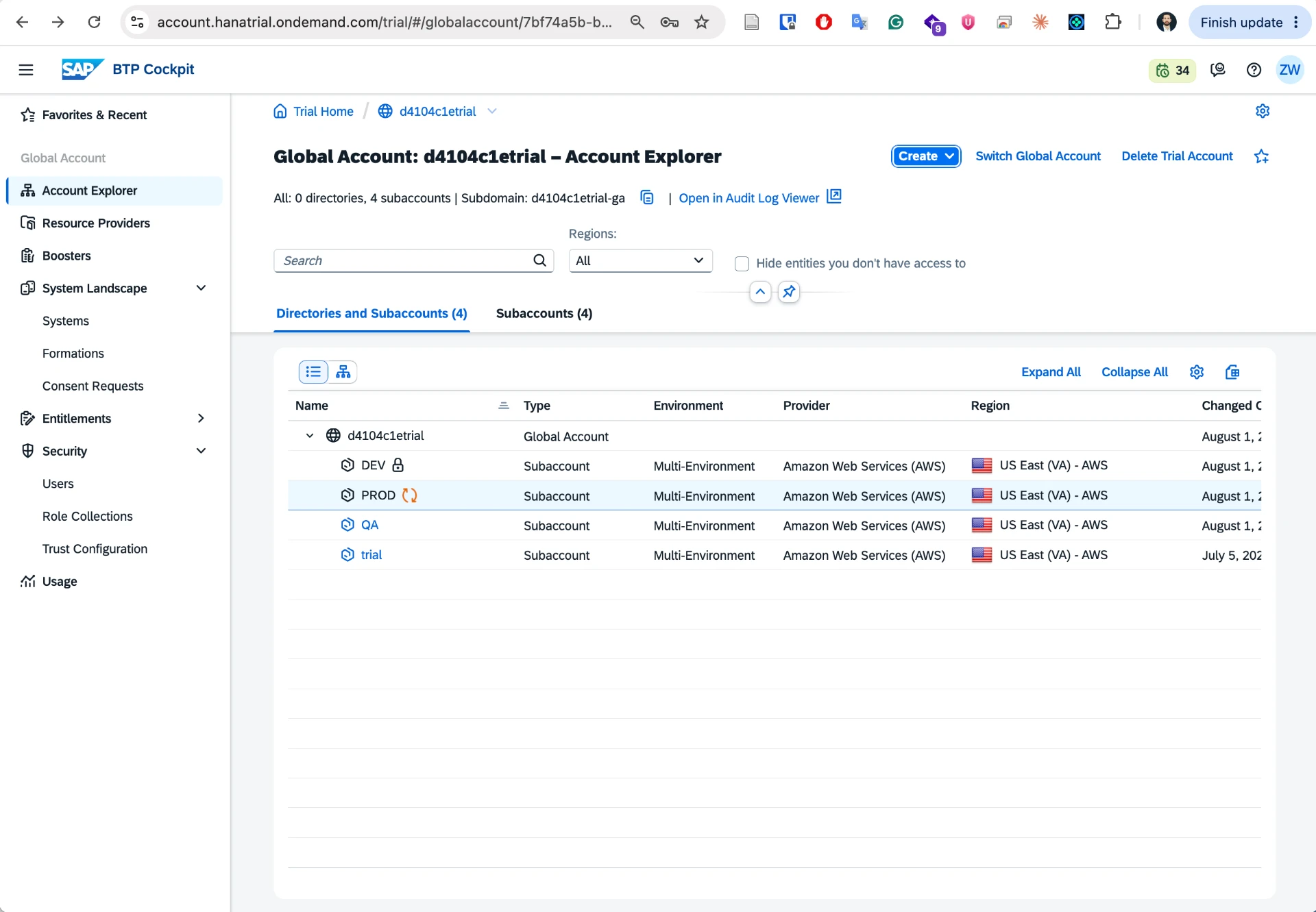
Task: Open Resource Providers
Action: click(x=96, y=223)
